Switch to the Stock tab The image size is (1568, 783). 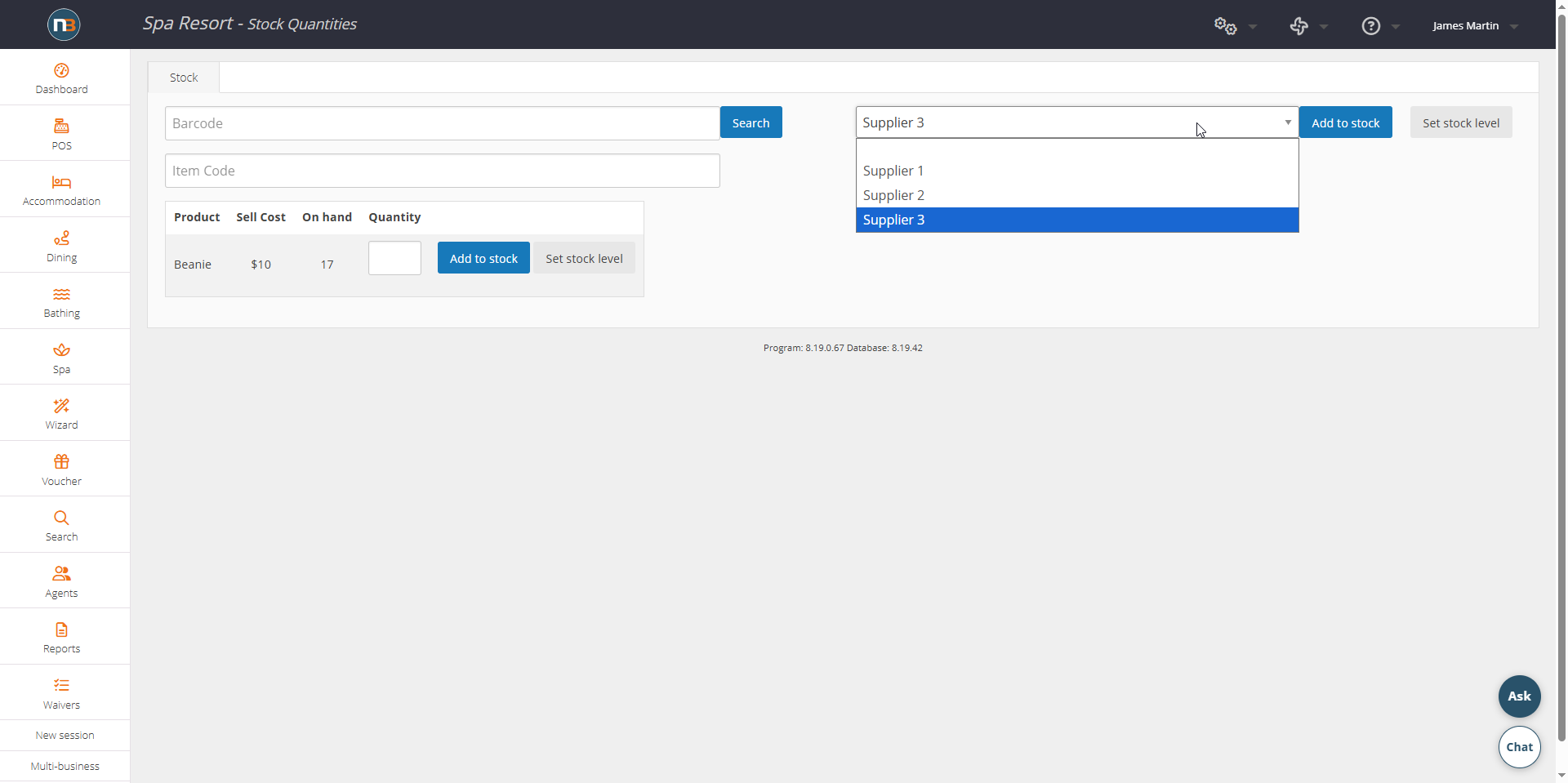184,78
